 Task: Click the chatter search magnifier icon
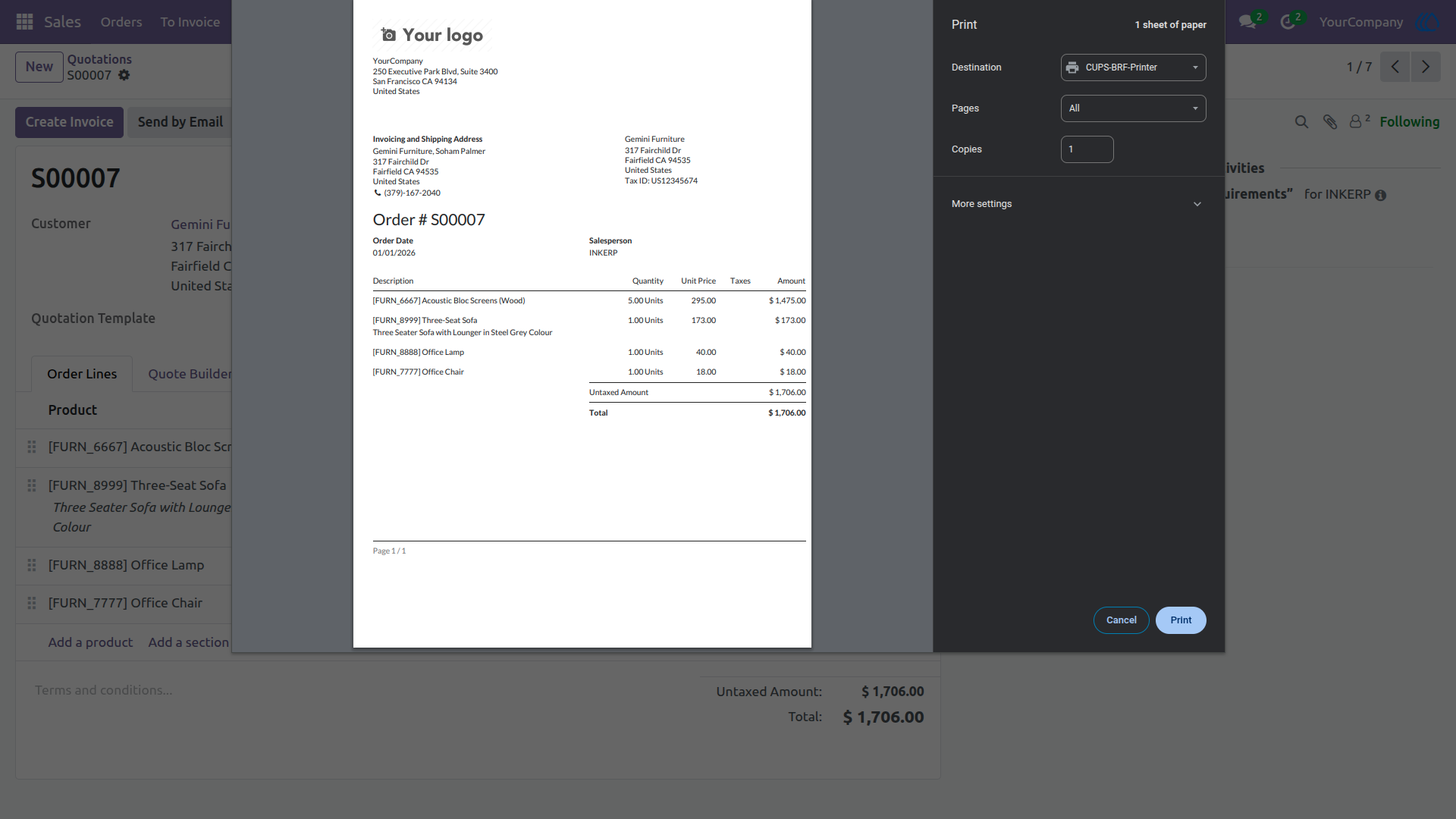coord(1301,122)
